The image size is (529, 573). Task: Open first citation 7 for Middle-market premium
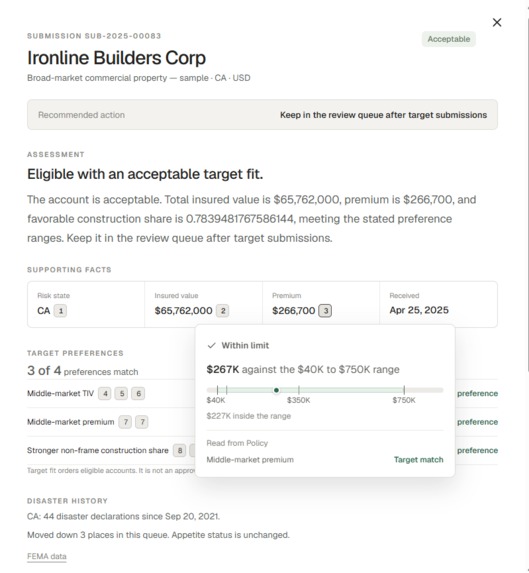(x=125, y=422)
